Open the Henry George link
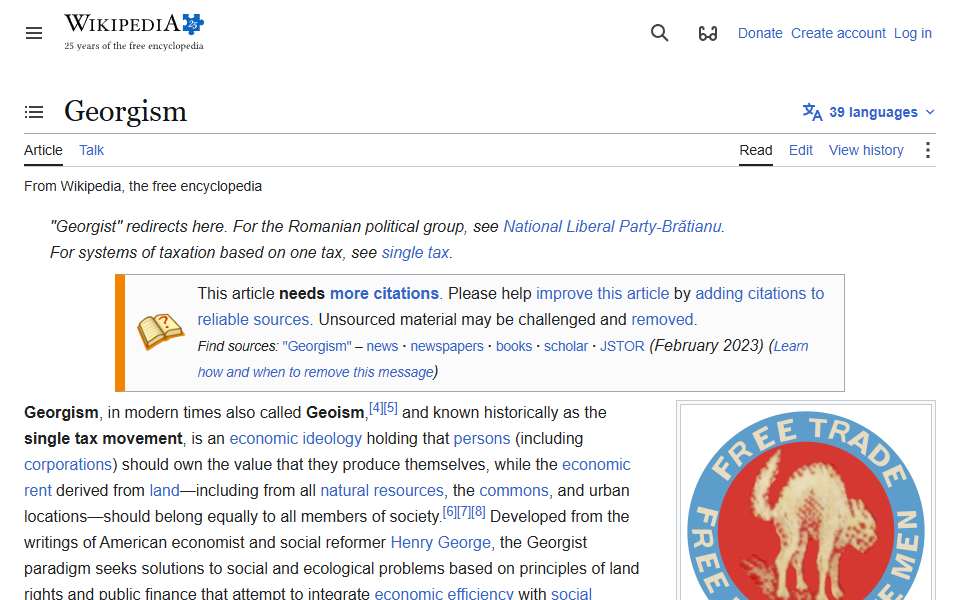960x600 pixels. coord(440,542)
